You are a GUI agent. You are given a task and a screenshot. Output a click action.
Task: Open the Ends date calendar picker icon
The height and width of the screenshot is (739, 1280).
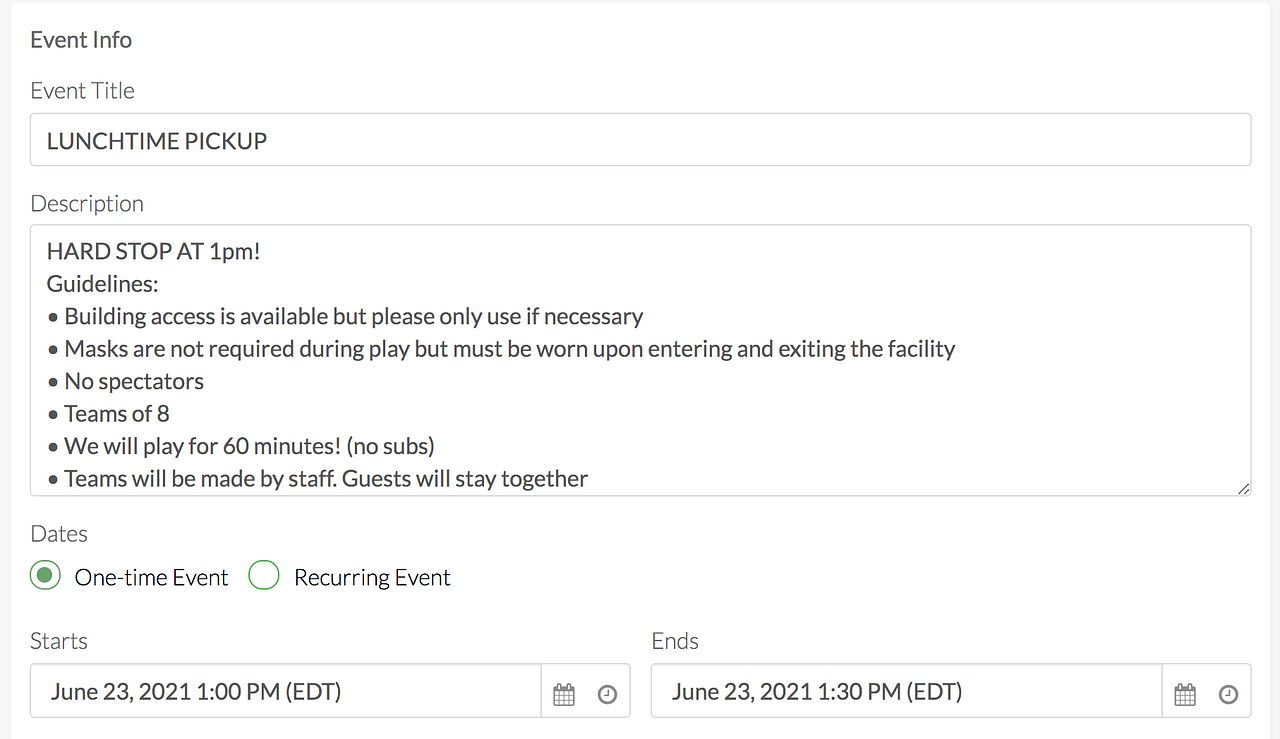coord(1185,694)
